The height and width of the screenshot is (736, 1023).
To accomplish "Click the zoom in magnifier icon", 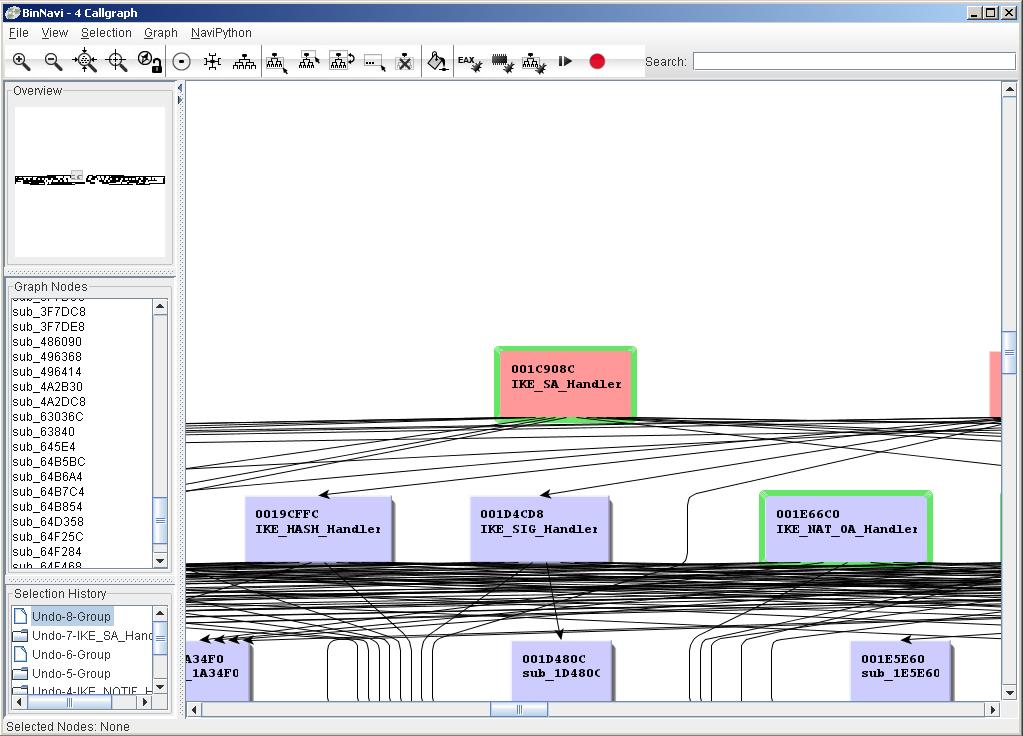I will pyautogui.click(x=22, y=62).
